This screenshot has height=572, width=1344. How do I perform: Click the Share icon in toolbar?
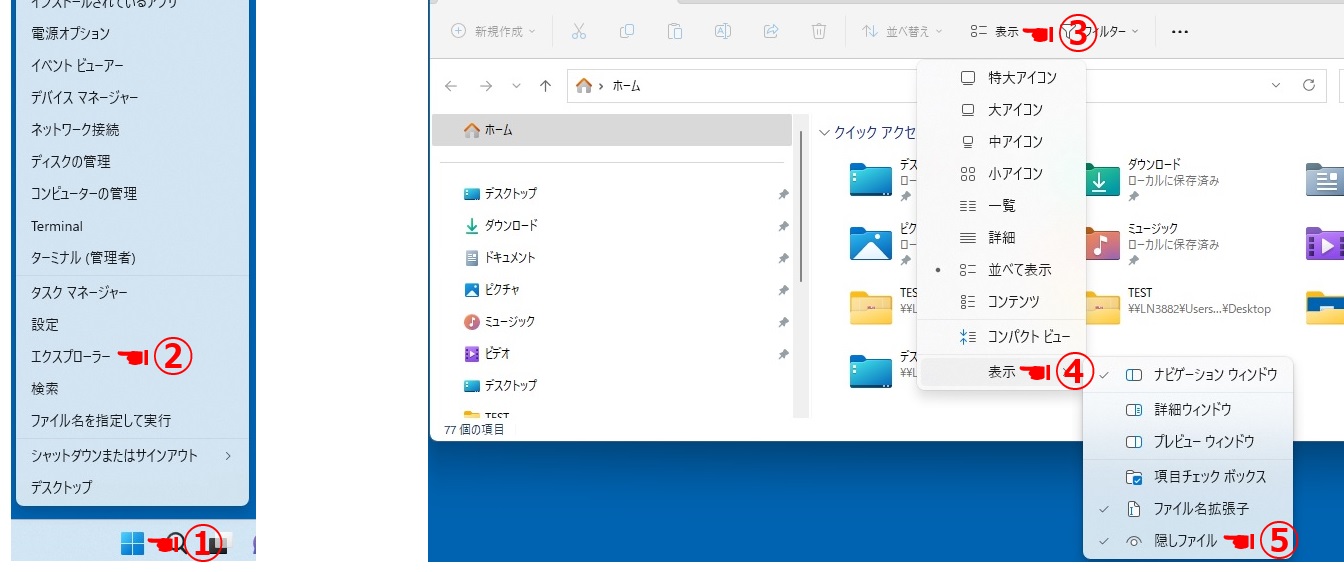[771, 31]
